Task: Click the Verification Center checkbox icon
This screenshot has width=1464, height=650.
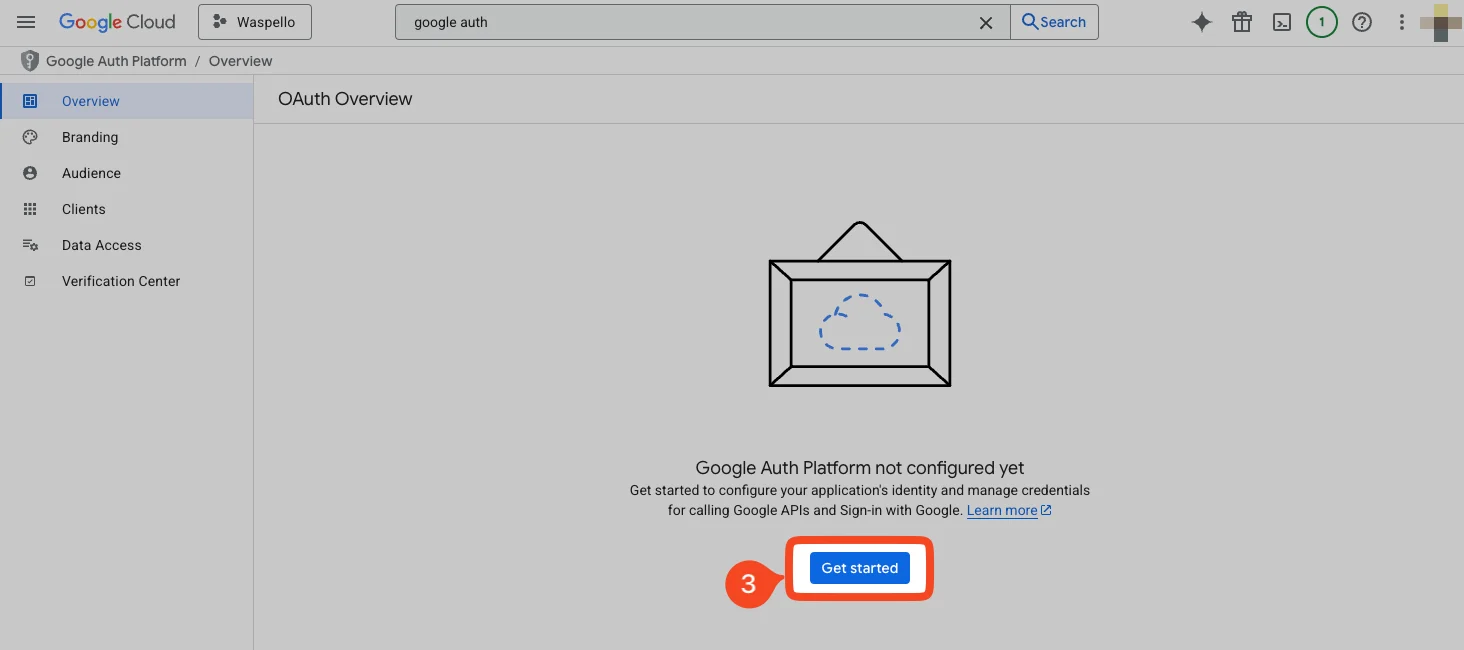Action: 30,281
